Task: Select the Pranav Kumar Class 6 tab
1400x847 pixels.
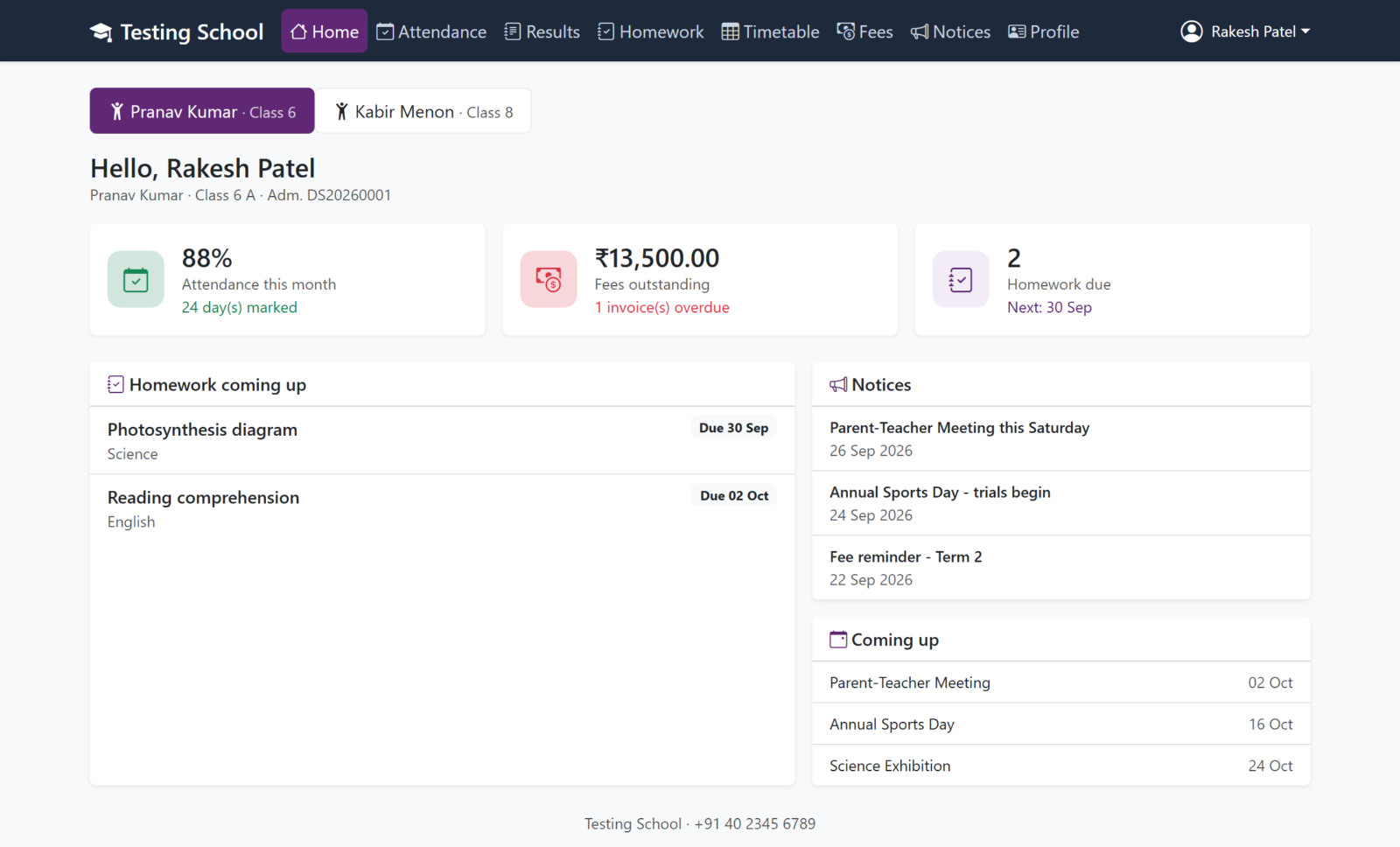Action: 202,111
